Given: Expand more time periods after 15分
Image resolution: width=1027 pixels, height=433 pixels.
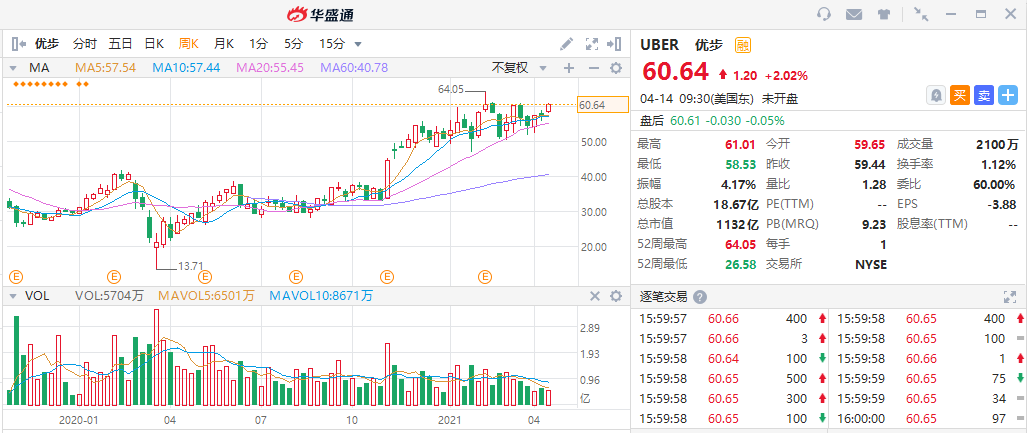Looking at the screenshot, I should [x=358, y=44].
